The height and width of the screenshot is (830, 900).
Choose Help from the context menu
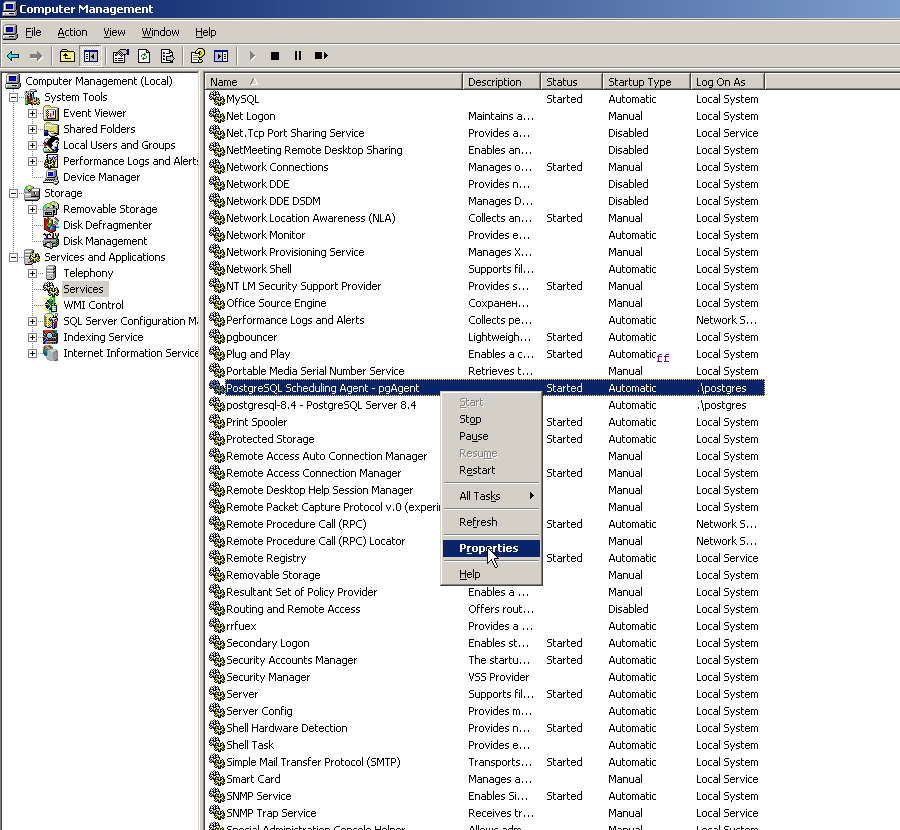tap(491, 574)
